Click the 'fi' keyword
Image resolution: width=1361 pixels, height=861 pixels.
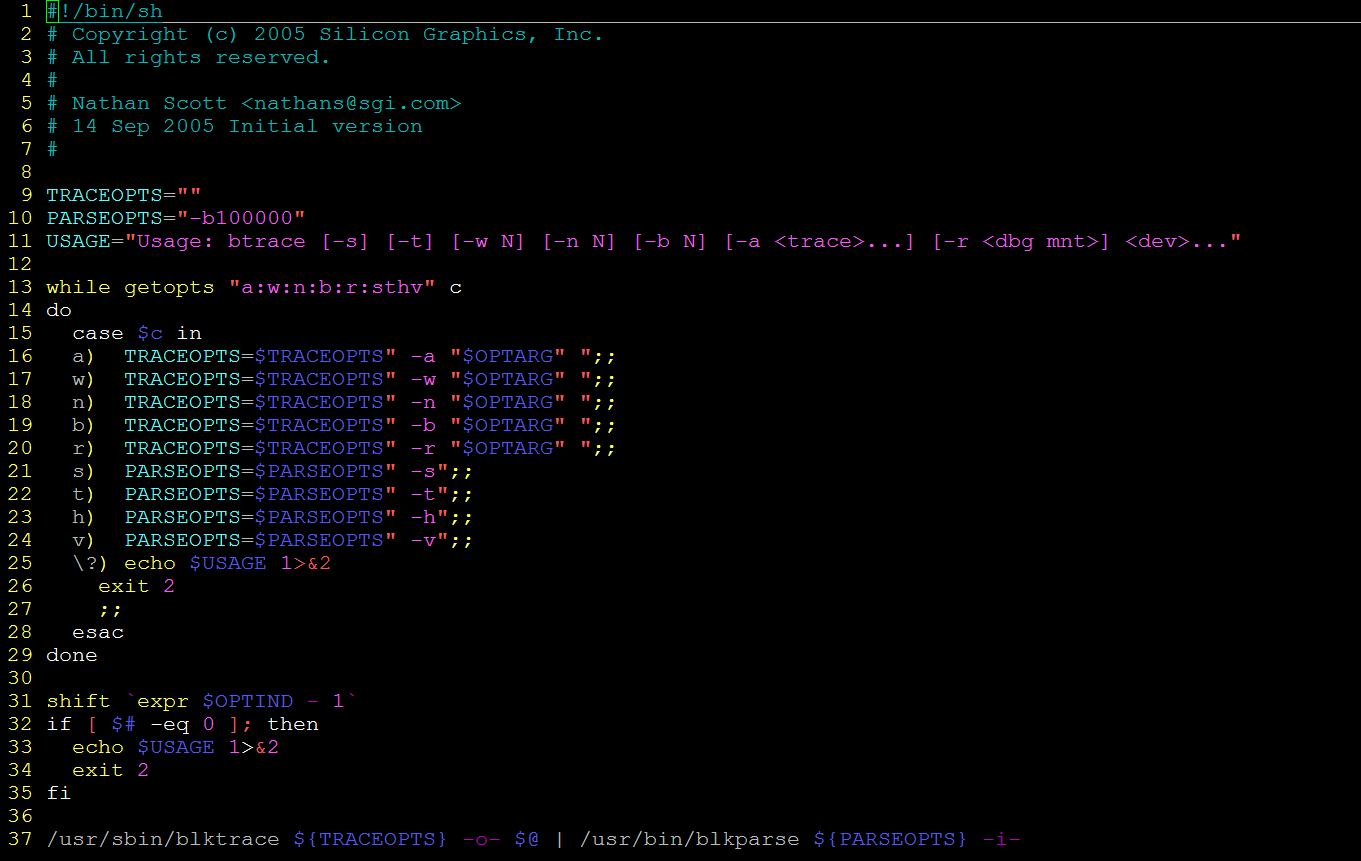tap(59, 793)
